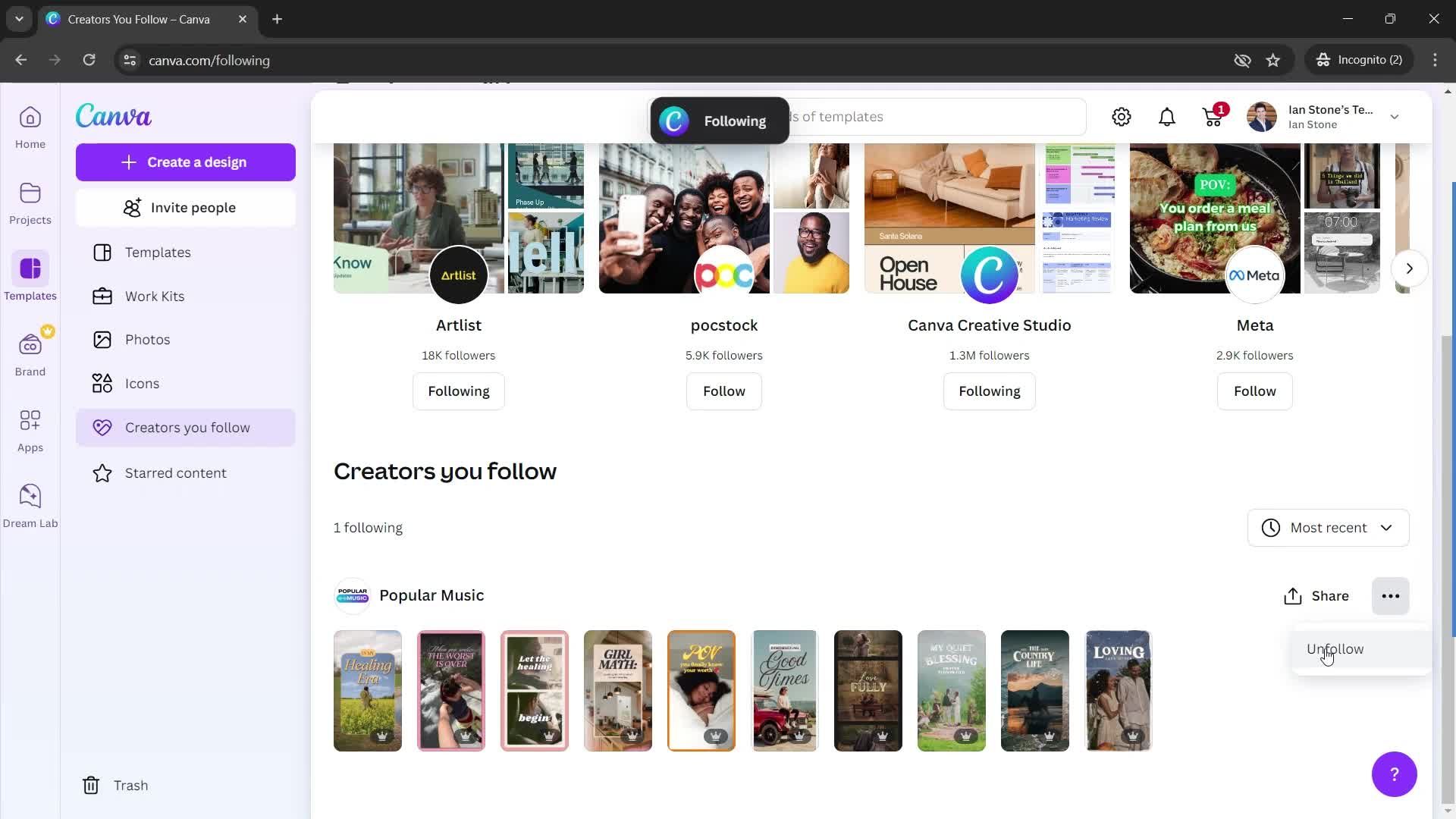Toggle Following button for Artlist creator
The image size is (1456, 819).
tap(458, 390)
